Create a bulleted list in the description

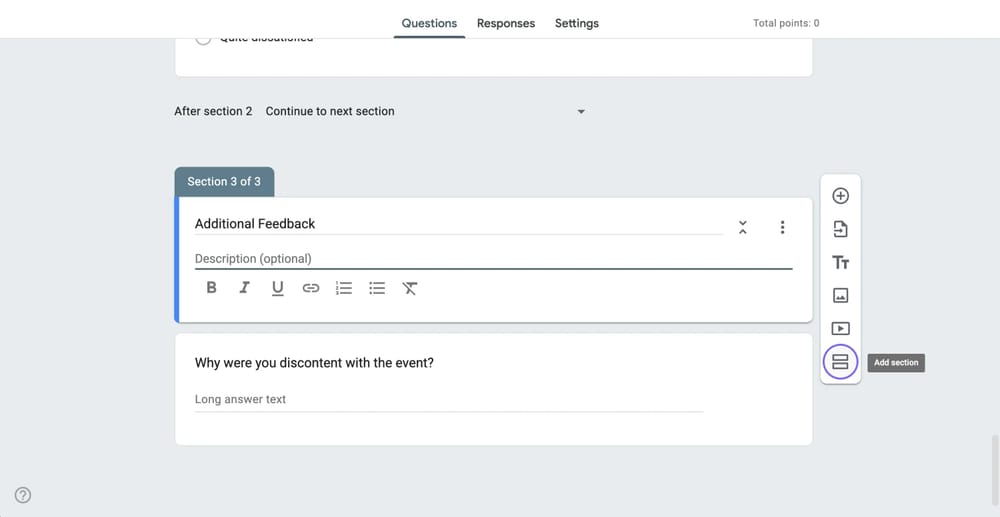point(377,288)
